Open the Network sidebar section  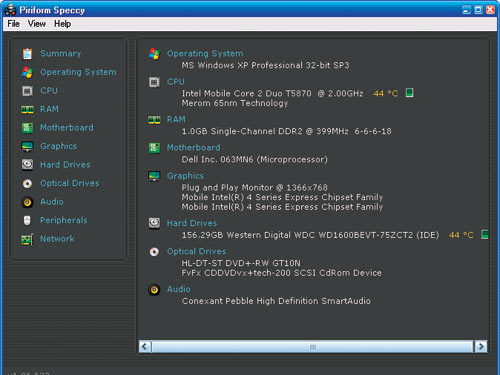(57, 239)
